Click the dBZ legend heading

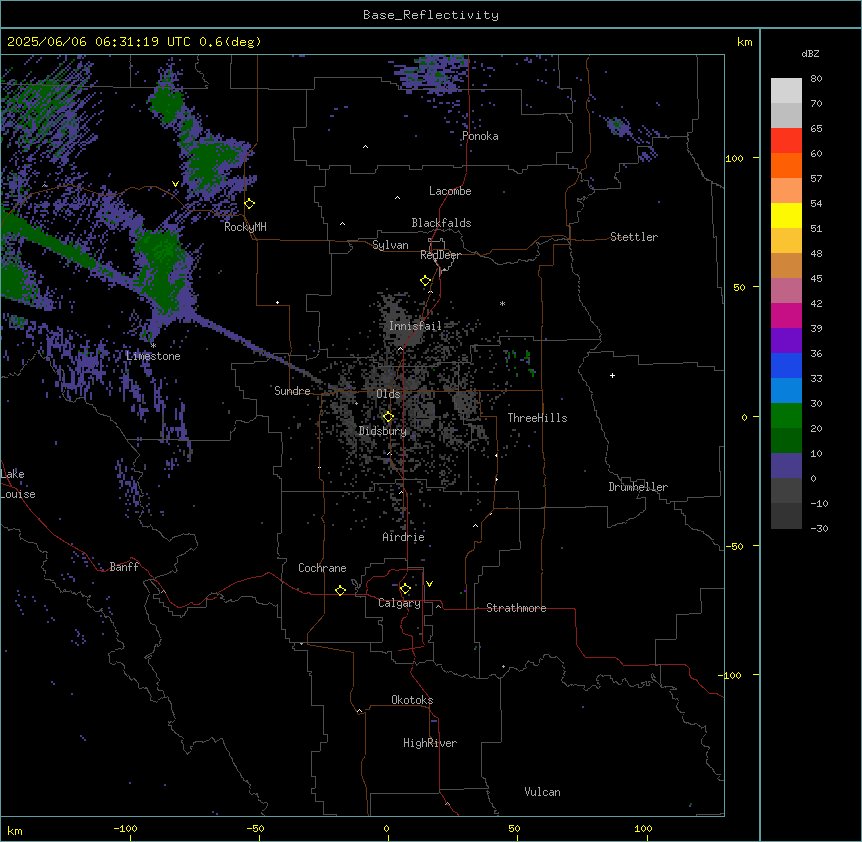pyautogui.click(x=810, y=54)
